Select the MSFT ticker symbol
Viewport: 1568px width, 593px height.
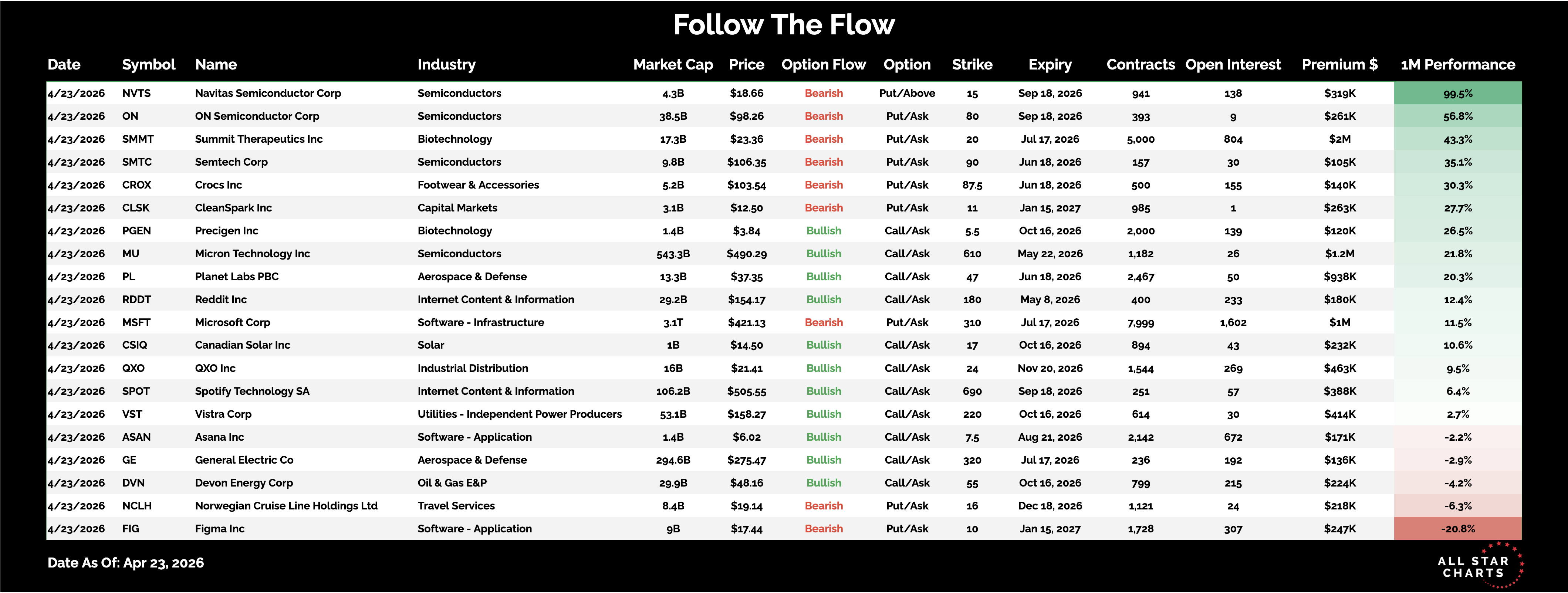(x=136, y=322)
